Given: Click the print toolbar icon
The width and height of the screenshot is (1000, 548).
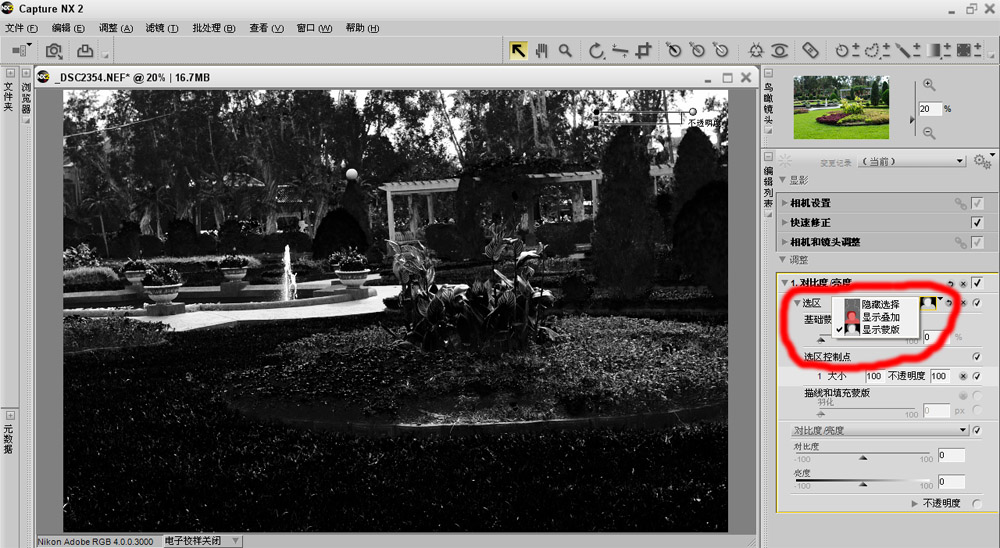Looking at the screenshot, I should [85, 50].
